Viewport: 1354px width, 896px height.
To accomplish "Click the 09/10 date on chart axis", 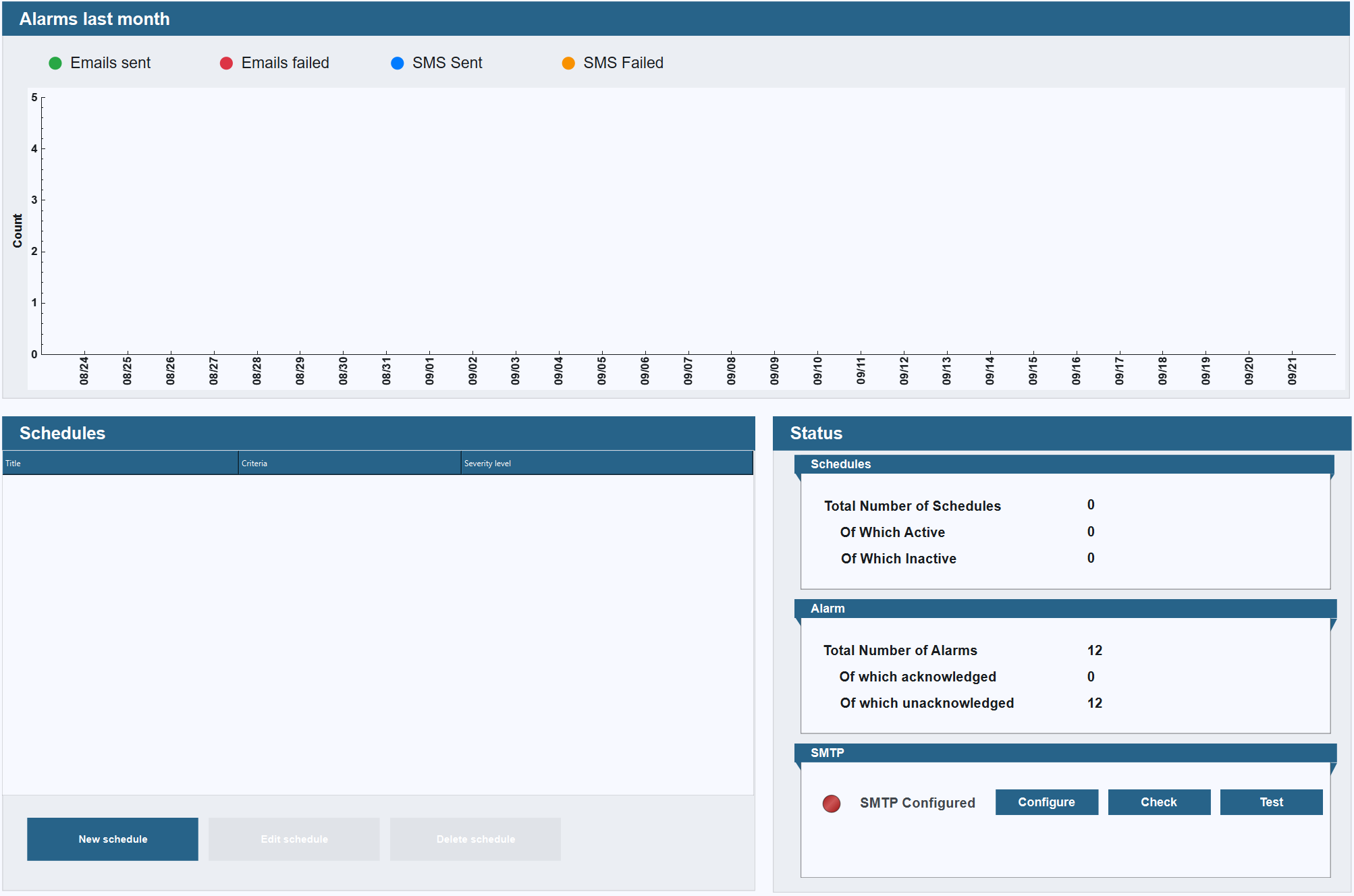I will pyautogui.click(x=817, y=371).
